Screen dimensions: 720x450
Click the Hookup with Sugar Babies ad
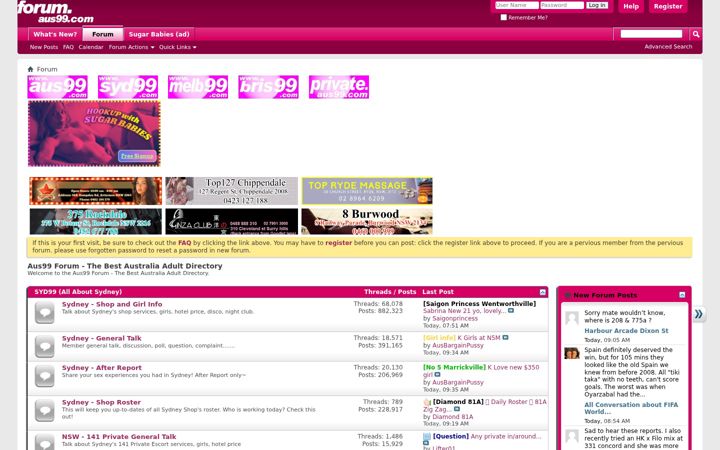94,134
